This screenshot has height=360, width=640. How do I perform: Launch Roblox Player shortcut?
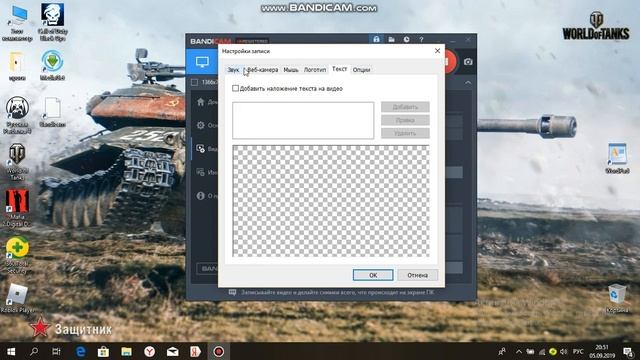pyautogui.click(x=17, y=298)
